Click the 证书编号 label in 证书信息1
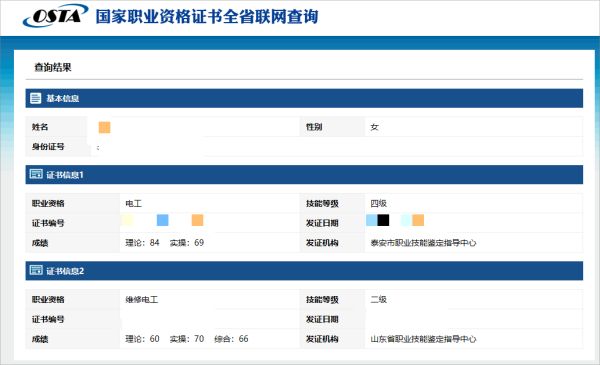This screenshot has width=600, height=365. click(48, 223)
